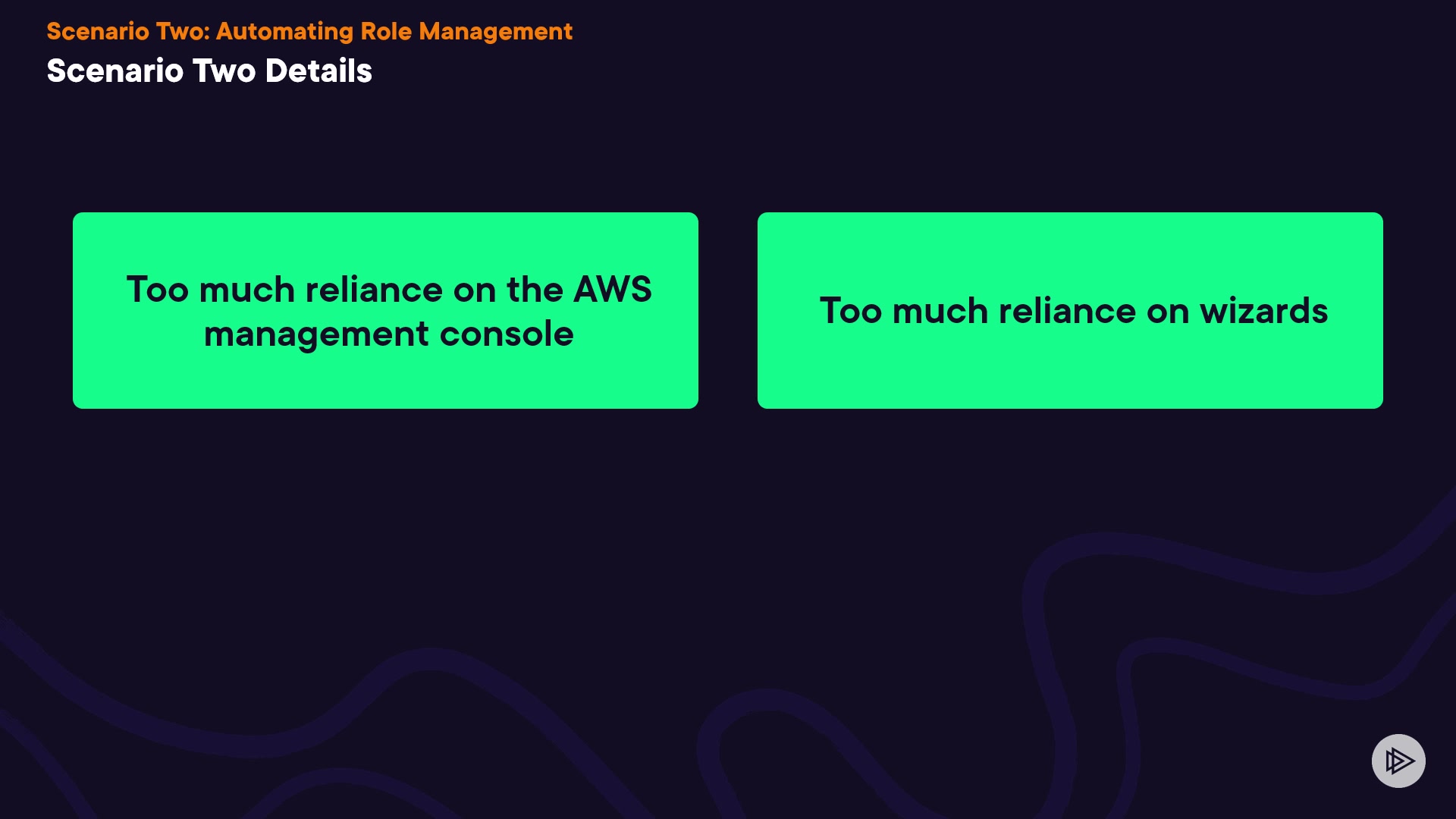
Task: Click the play triangle inside the round logo
Action: [1400, 761]
